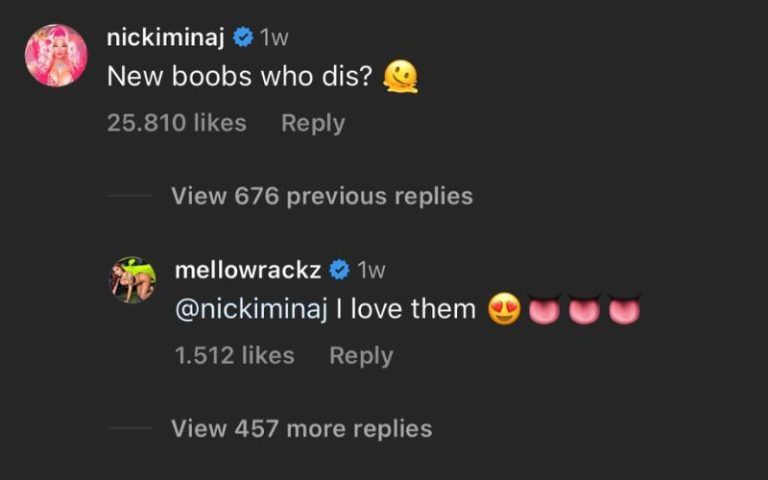Expand View 457 more replies
This screenshot has width=768, height=480.
coord(301,429)
